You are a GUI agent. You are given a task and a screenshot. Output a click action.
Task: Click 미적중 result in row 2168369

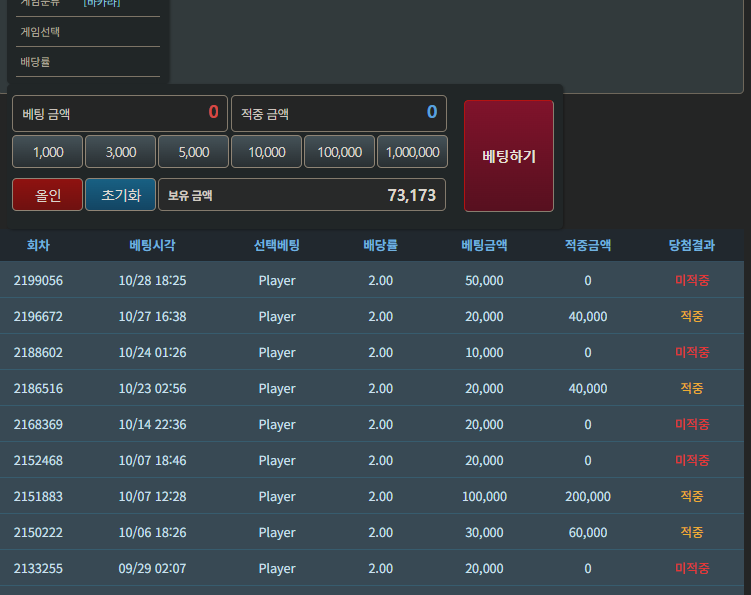692,424
